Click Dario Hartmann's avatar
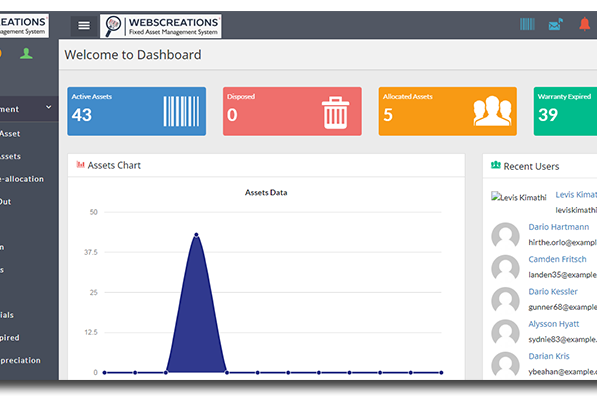The width and height of the screenshot is (597, 398). (505, 235)
